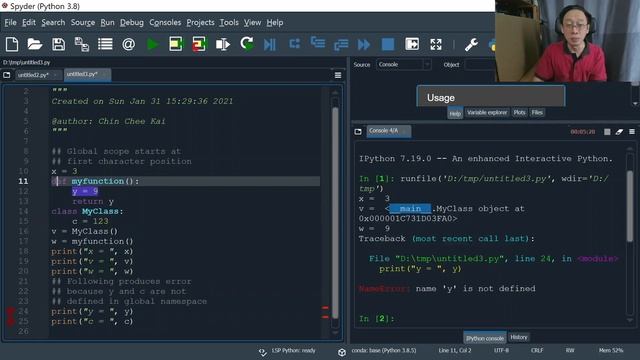Viewport: 640px width, 360px height.
Task: Click the error marker on line 24
Action: [x=10, y=312]
